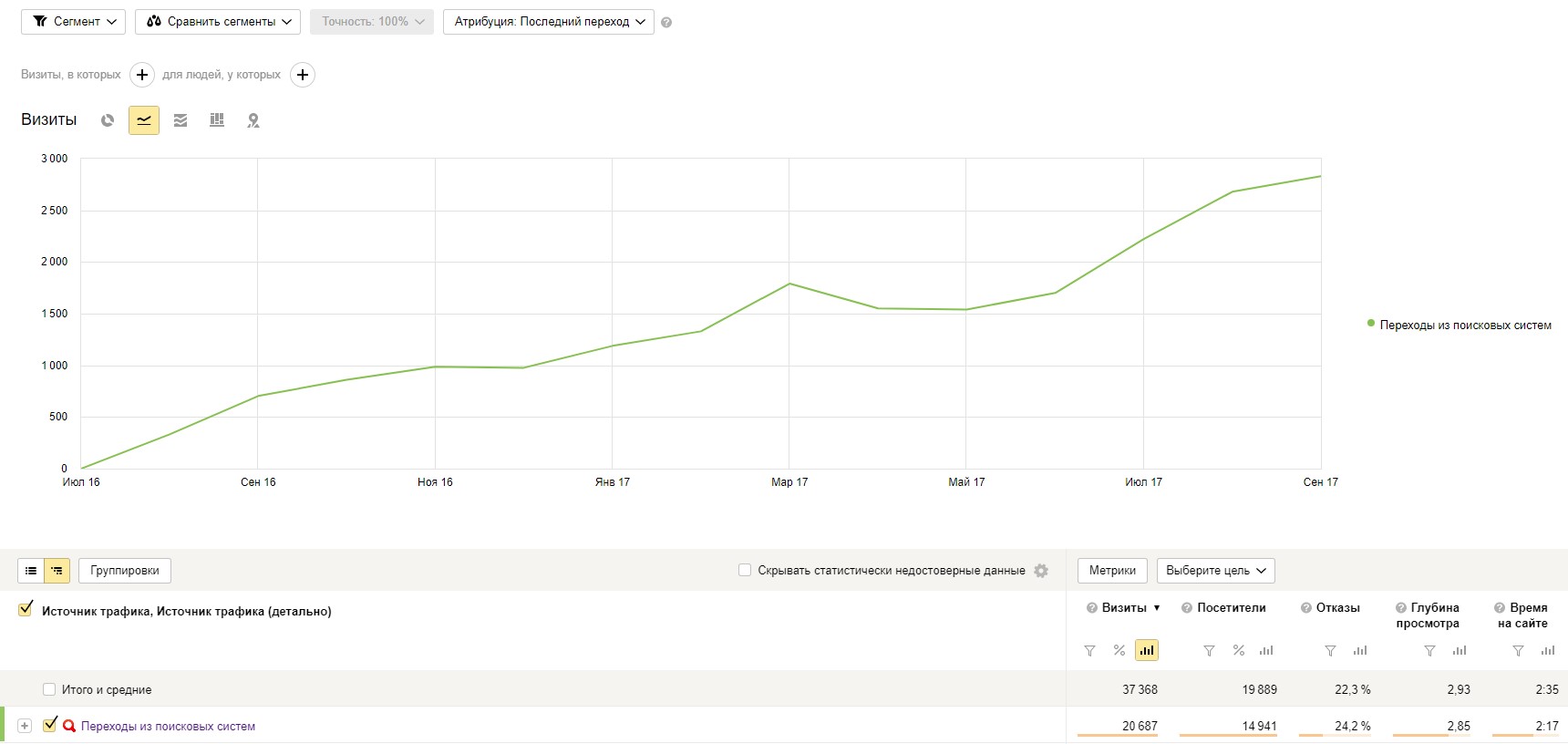This screenshot has width=1568, height=744.
Task: Click green legend dot for search traffic
Action: [1370, 324]
